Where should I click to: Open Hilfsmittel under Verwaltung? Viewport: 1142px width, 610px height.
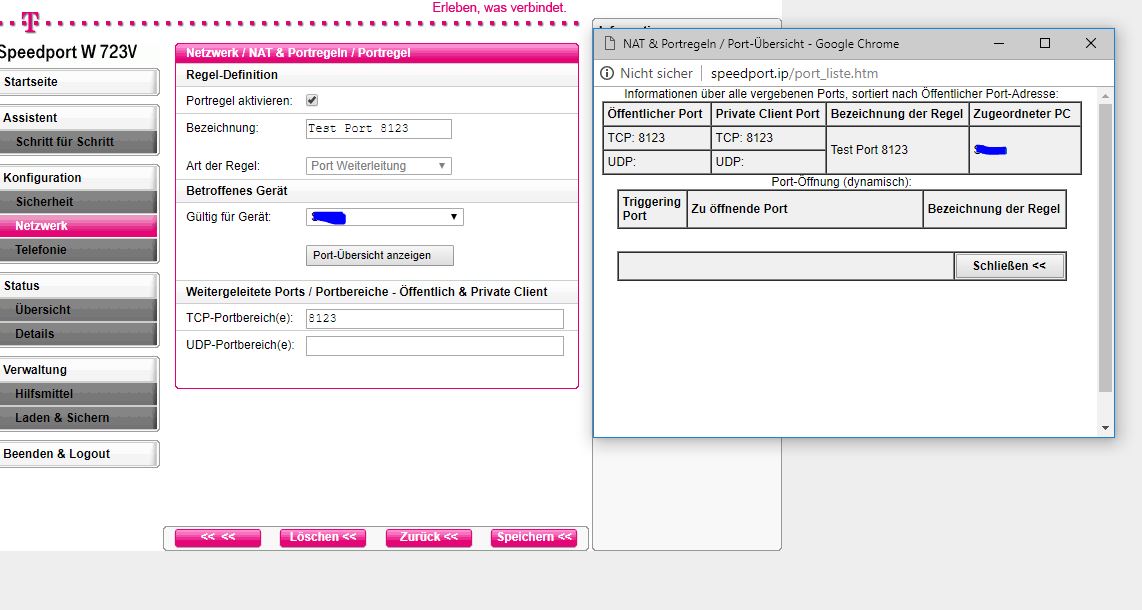click(x=79, y=394)
